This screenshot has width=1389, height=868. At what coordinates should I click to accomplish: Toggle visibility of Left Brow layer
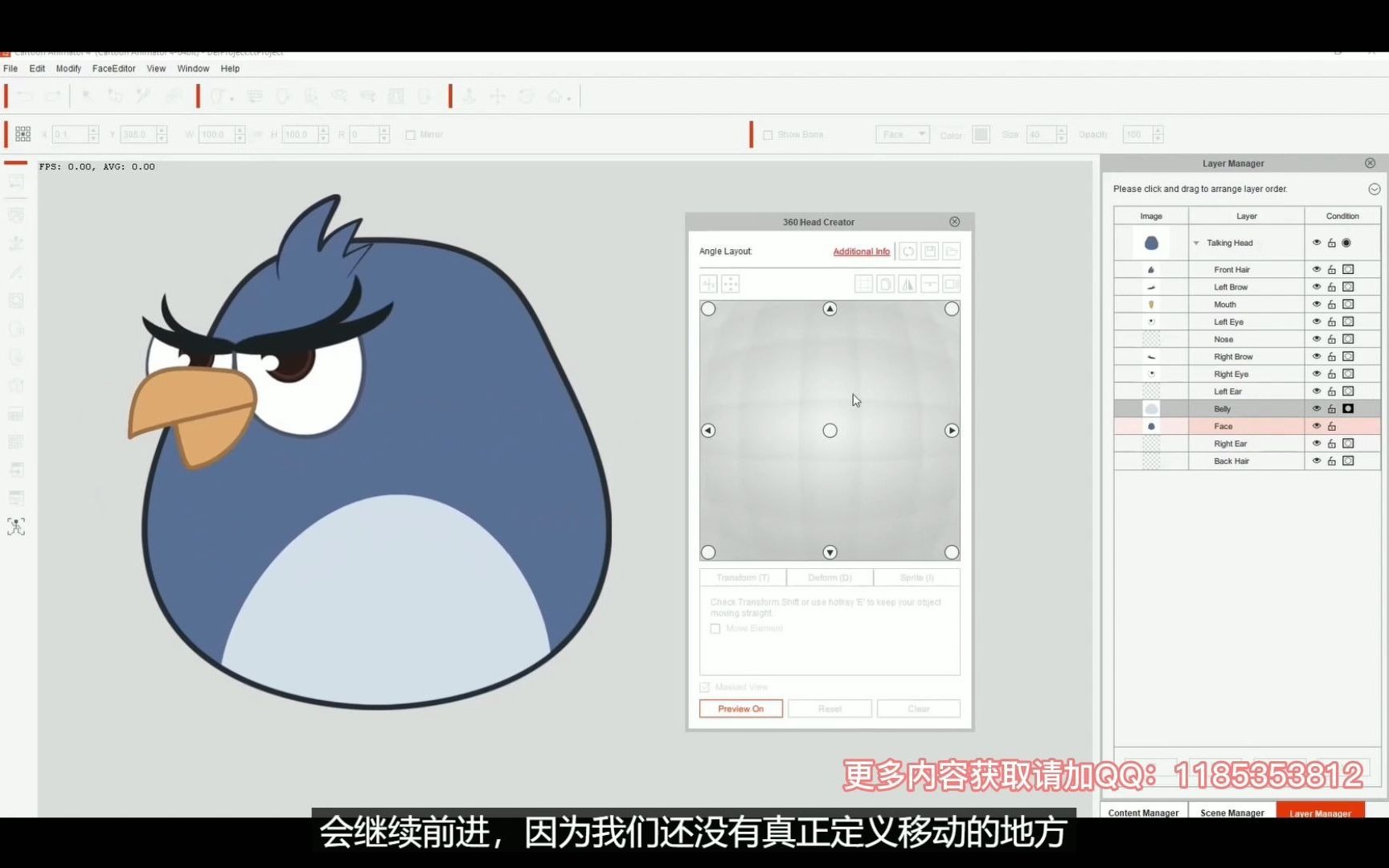coord(1317,287)
